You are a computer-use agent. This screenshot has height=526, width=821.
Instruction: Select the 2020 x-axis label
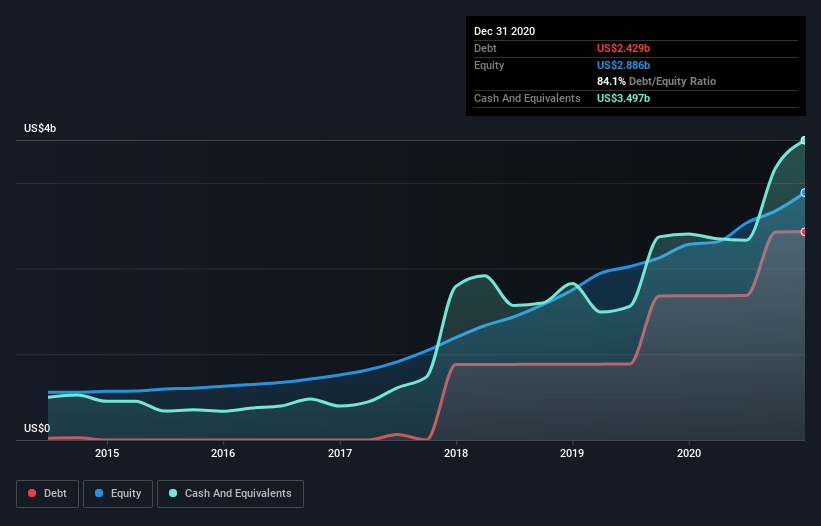coord(689,453)
